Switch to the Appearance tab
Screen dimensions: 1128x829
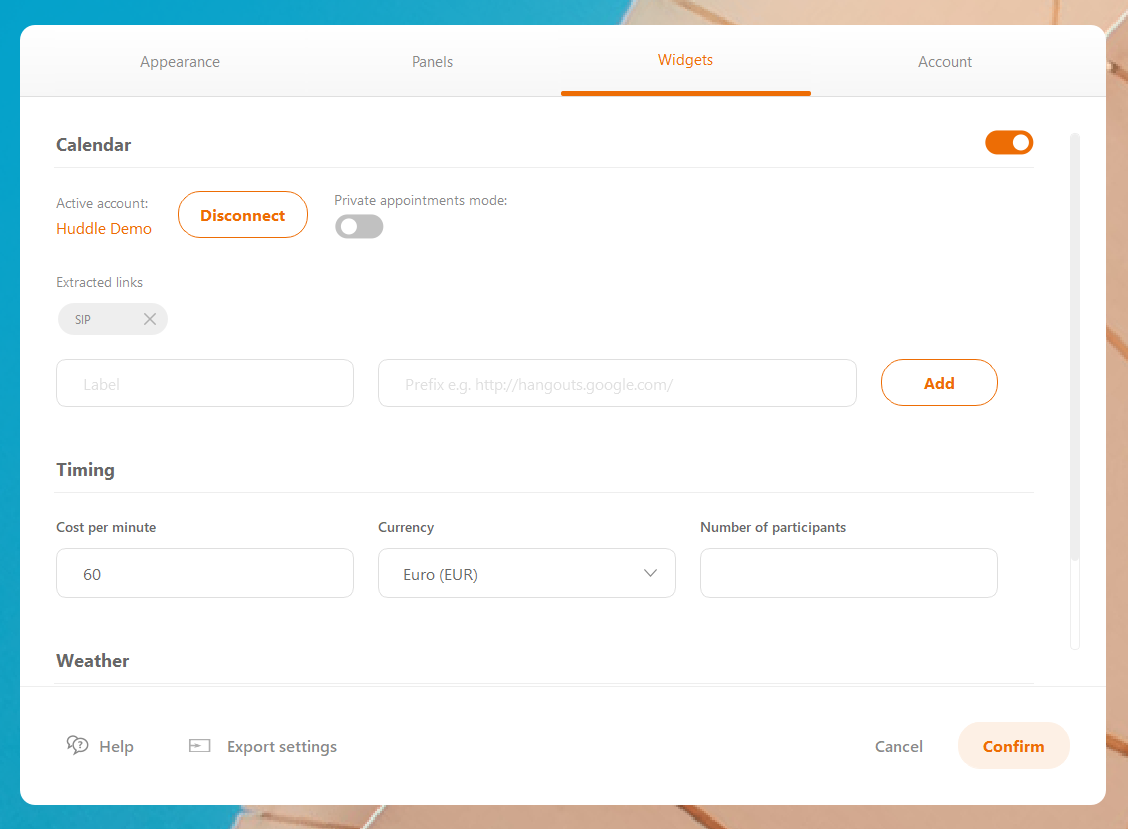[180, 62]
